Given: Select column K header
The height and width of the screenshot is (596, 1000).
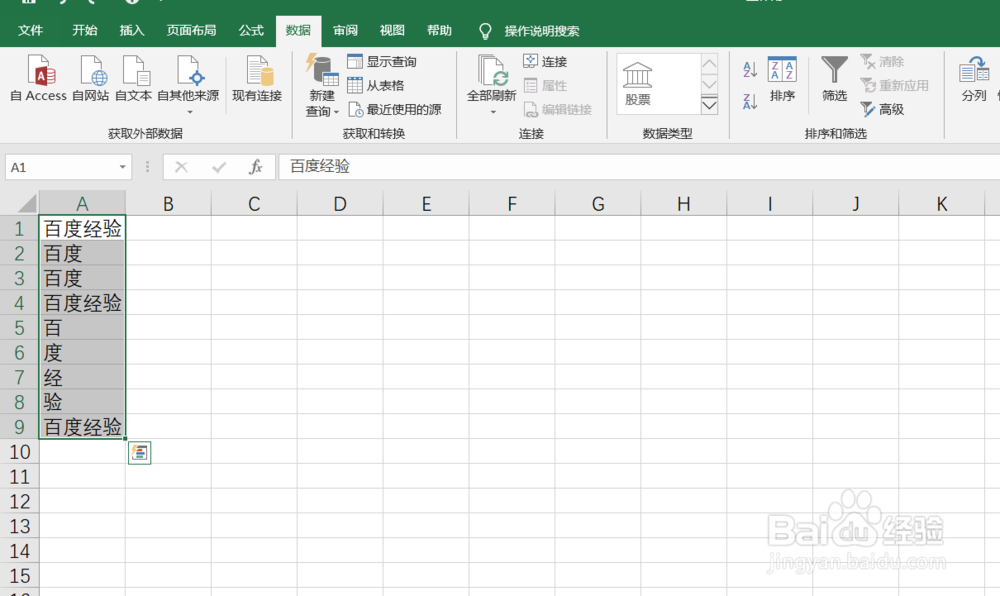Looking at the screenshot, I should pos(941,204).
